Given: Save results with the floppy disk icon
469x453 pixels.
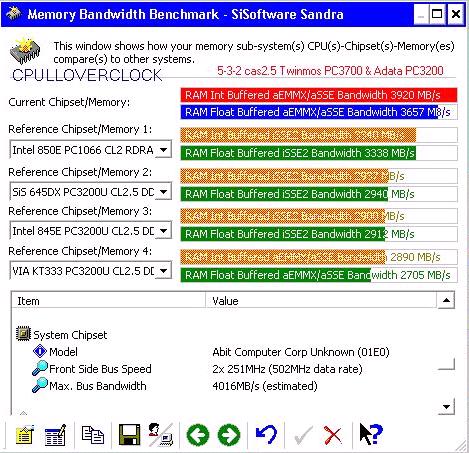Looking at the screenshot, I should (x=130, y=434).
